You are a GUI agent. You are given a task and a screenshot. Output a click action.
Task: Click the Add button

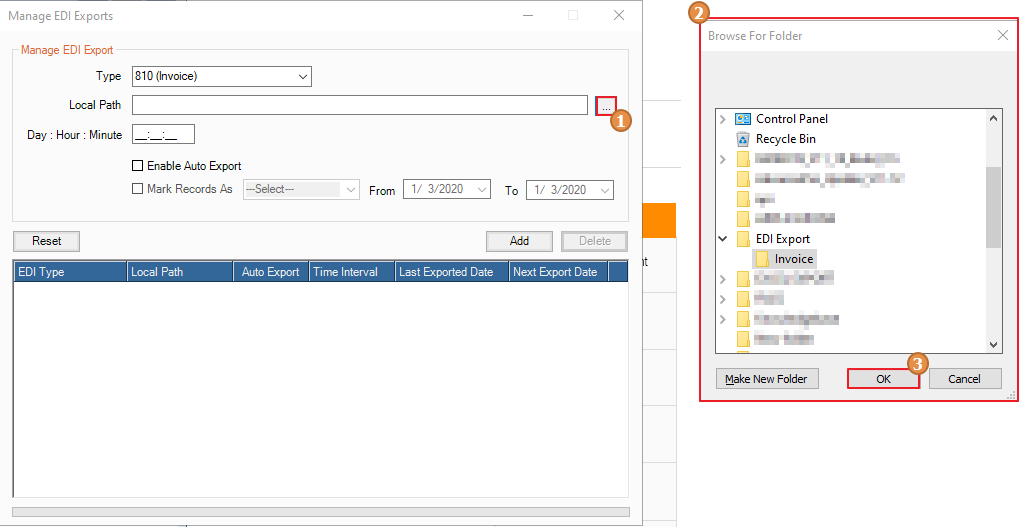pos(519,241)
